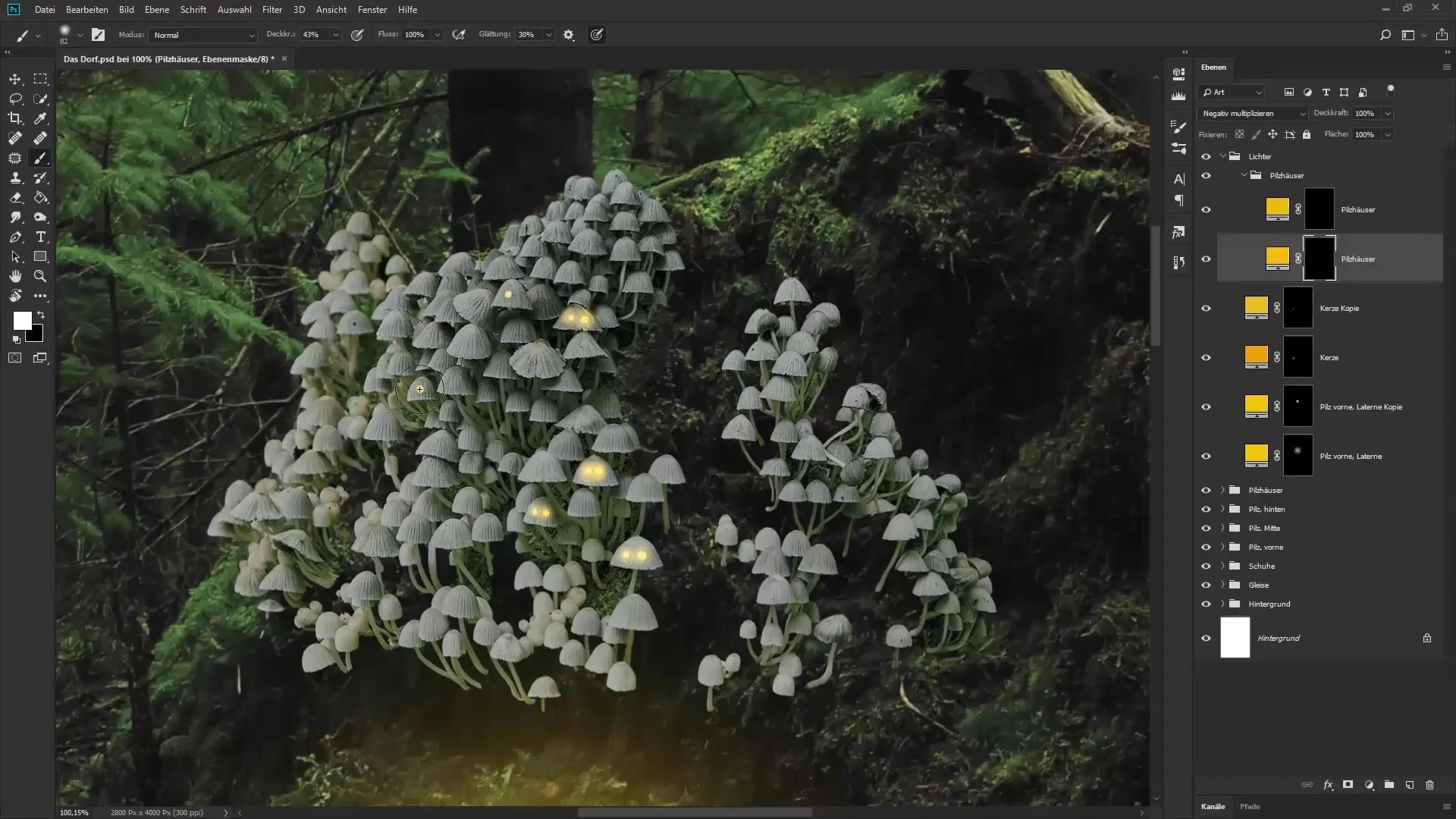This screenshot has height=819, width=1456.
Task: Collapse the Lichter group
Action: point(1222,156)
